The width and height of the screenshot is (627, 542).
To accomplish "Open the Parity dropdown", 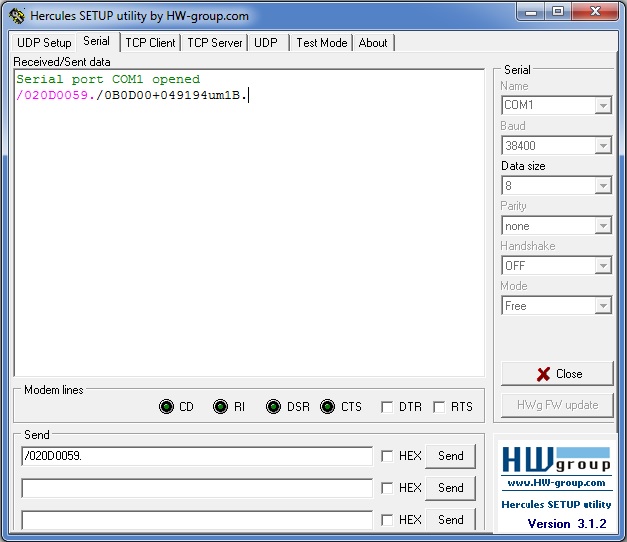I will (556, 226).
